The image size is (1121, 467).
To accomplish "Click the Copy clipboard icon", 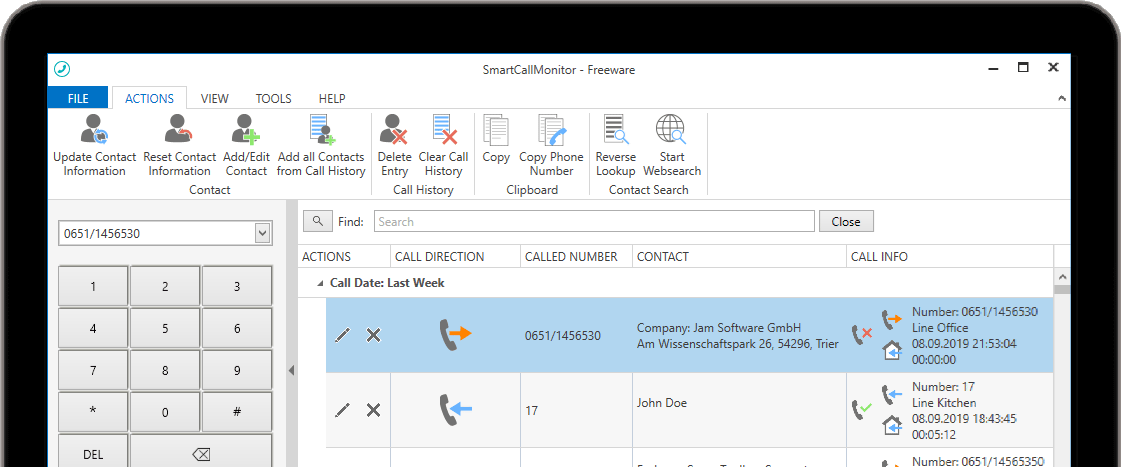I will point(495,129).
